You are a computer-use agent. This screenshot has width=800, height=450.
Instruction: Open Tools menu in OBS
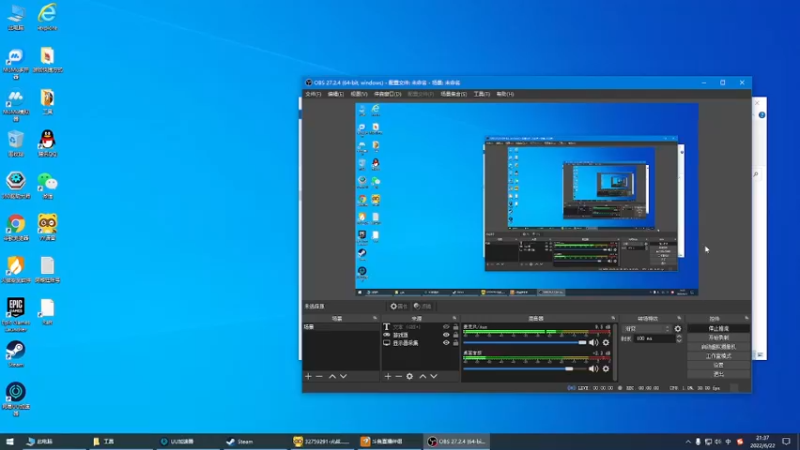[x=482, y=94]
